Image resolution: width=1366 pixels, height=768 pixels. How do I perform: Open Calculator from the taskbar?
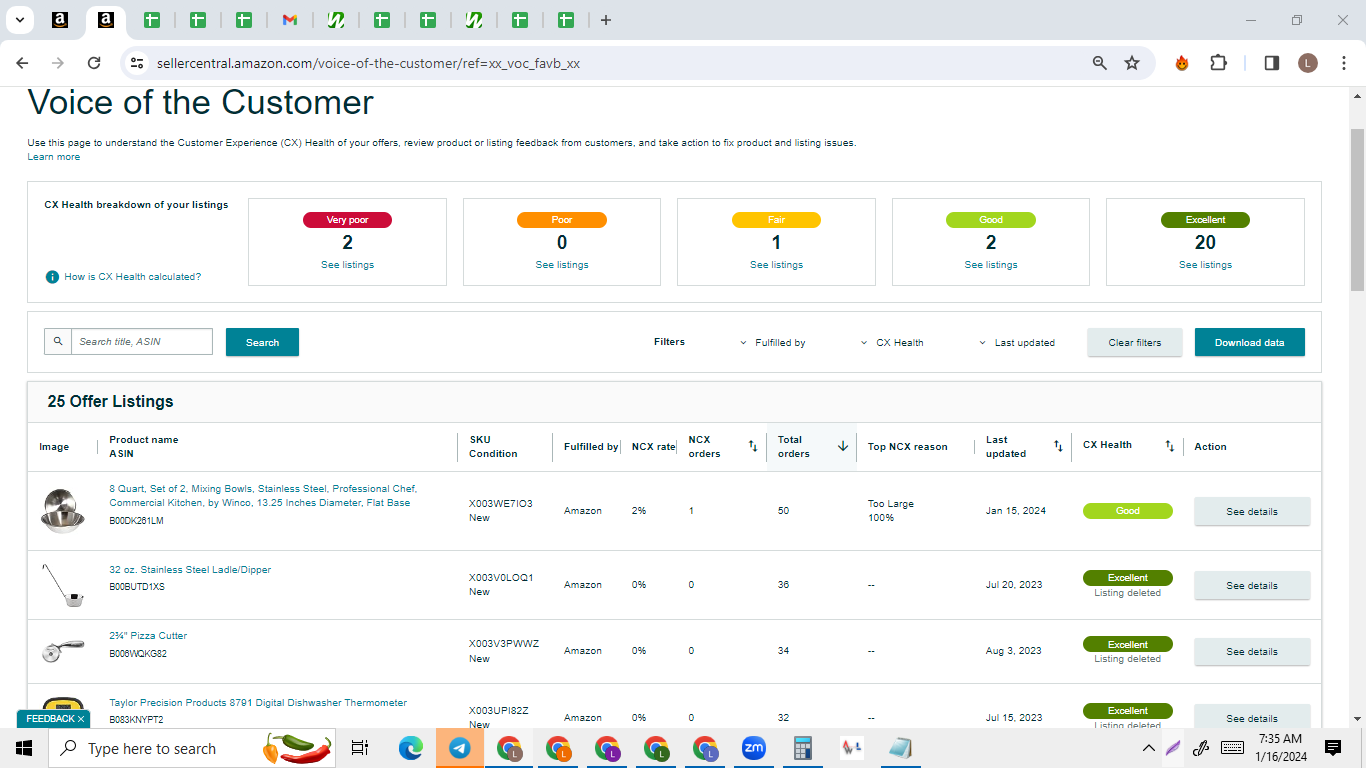pyautogui.click(x=802, y=748)
